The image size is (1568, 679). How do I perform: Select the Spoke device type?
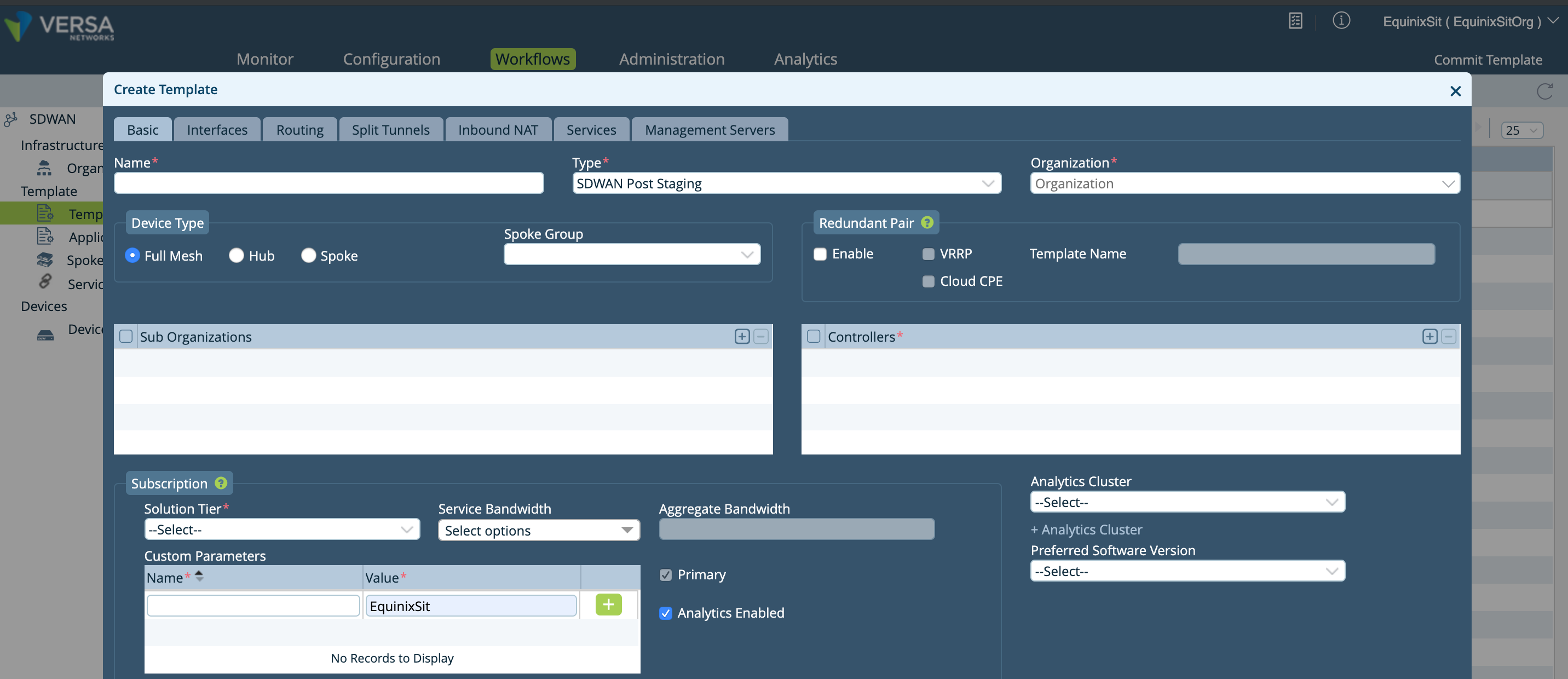309,256
